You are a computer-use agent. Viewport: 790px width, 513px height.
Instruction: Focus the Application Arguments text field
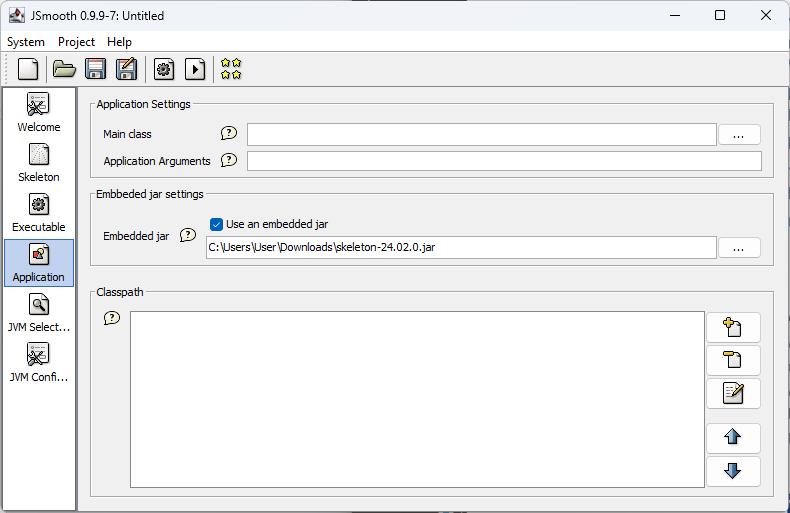504,161
